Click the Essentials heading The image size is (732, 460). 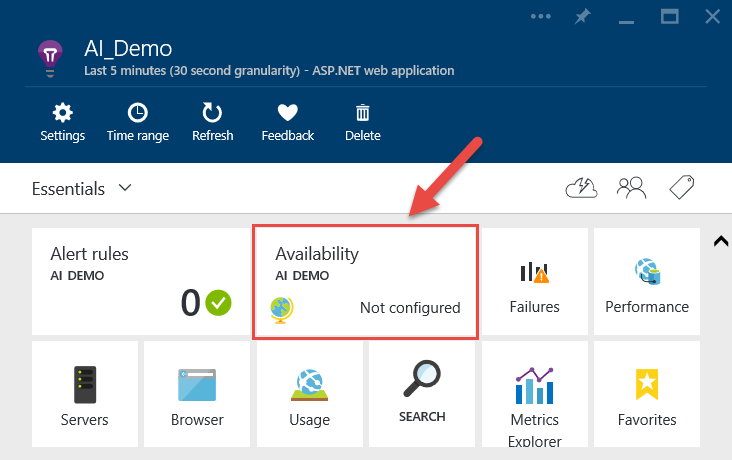(68, 189)
